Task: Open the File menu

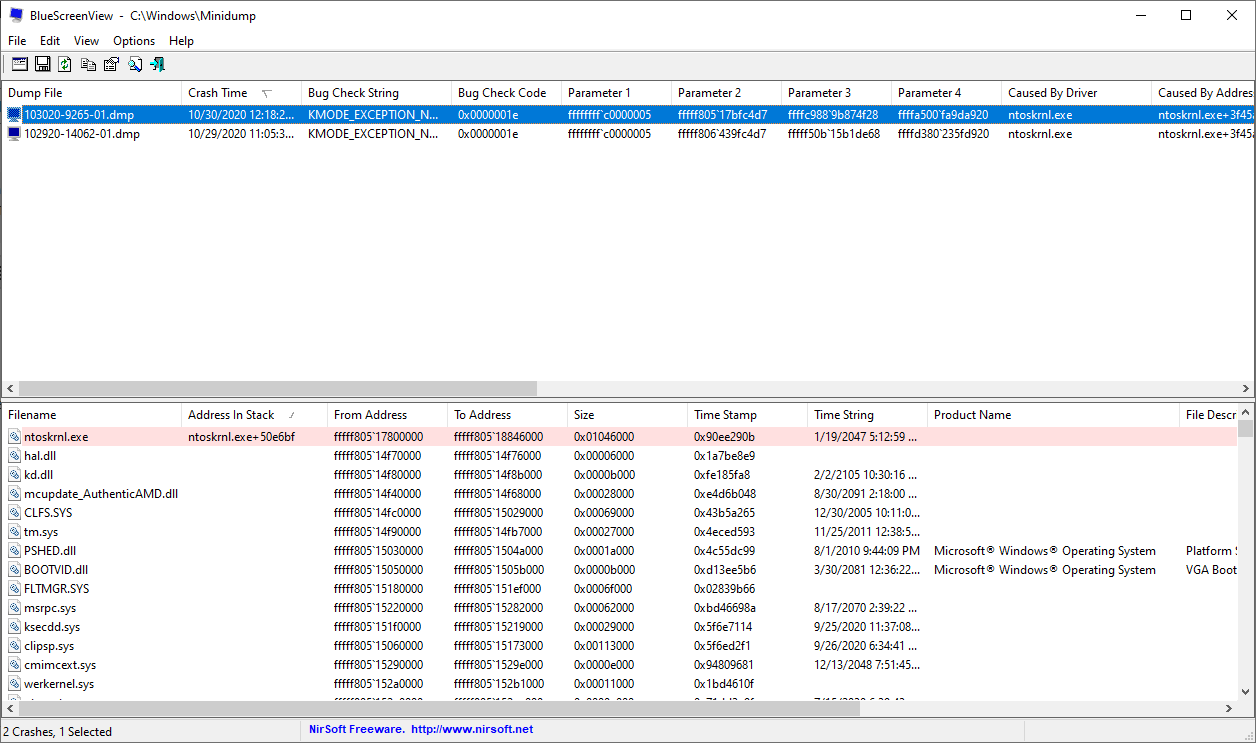Action: [17, 41]
